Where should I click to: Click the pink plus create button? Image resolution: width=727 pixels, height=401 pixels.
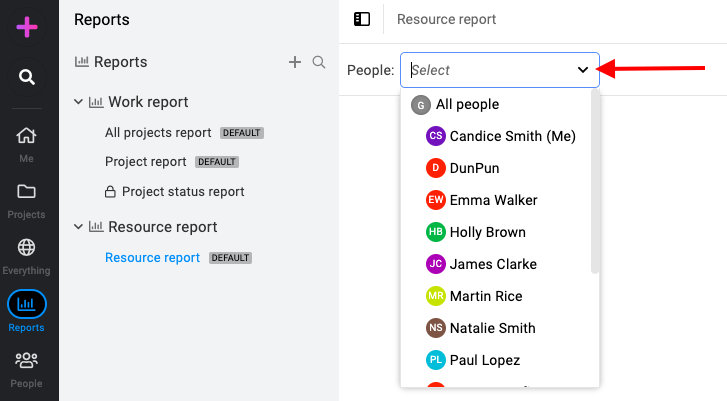[x=27, y=27]
